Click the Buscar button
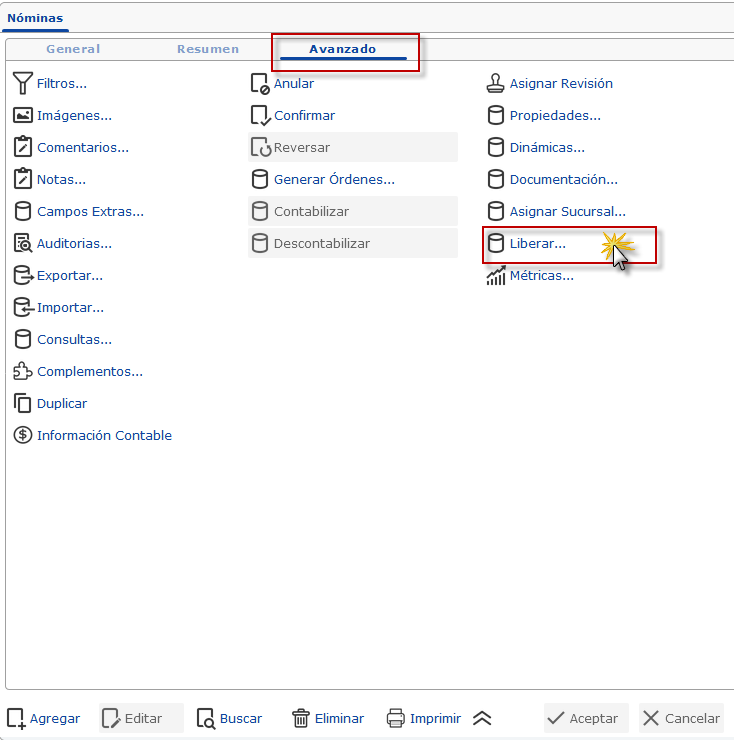The width and height of the screenshot is (734, 740). click(229, 718)
